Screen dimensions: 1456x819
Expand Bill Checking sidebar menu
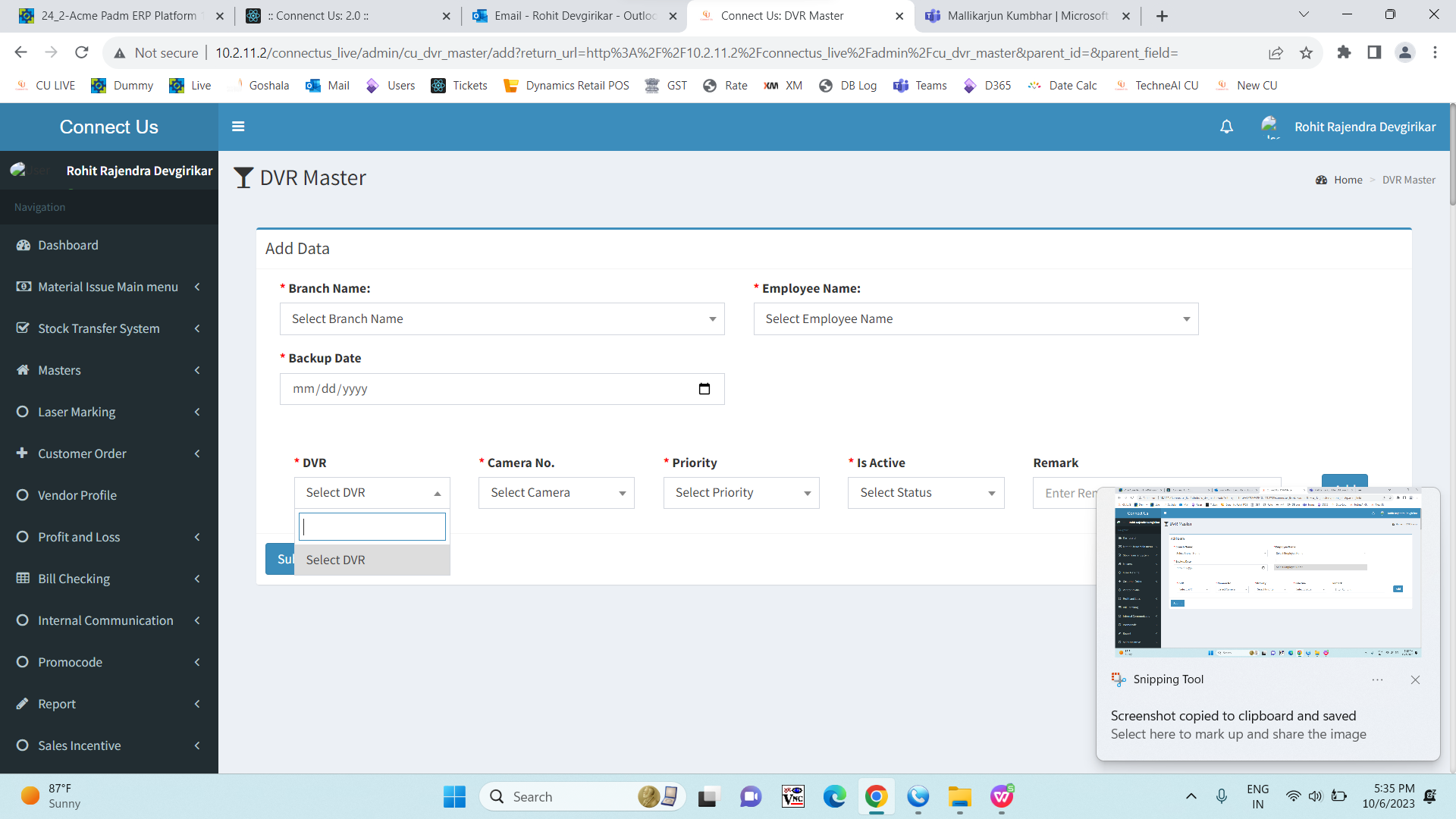109,579
